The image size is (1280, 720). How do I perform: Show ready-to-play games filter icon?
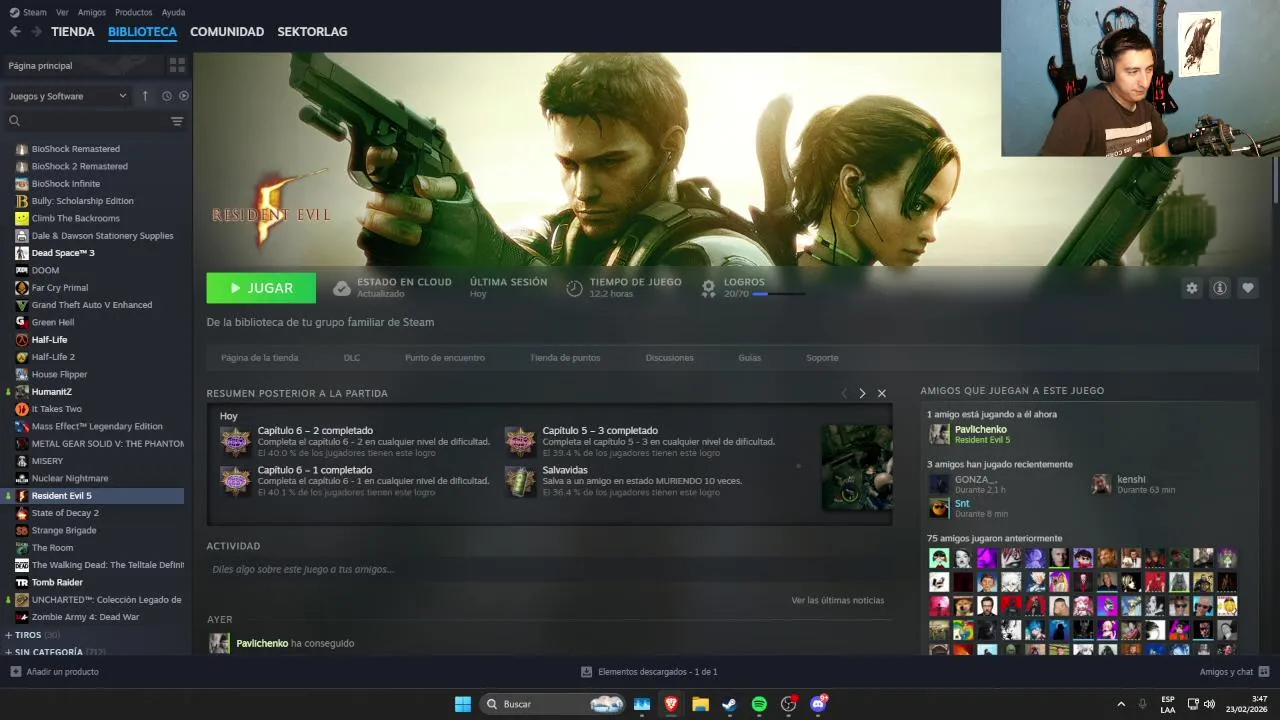tap(184, 96)
